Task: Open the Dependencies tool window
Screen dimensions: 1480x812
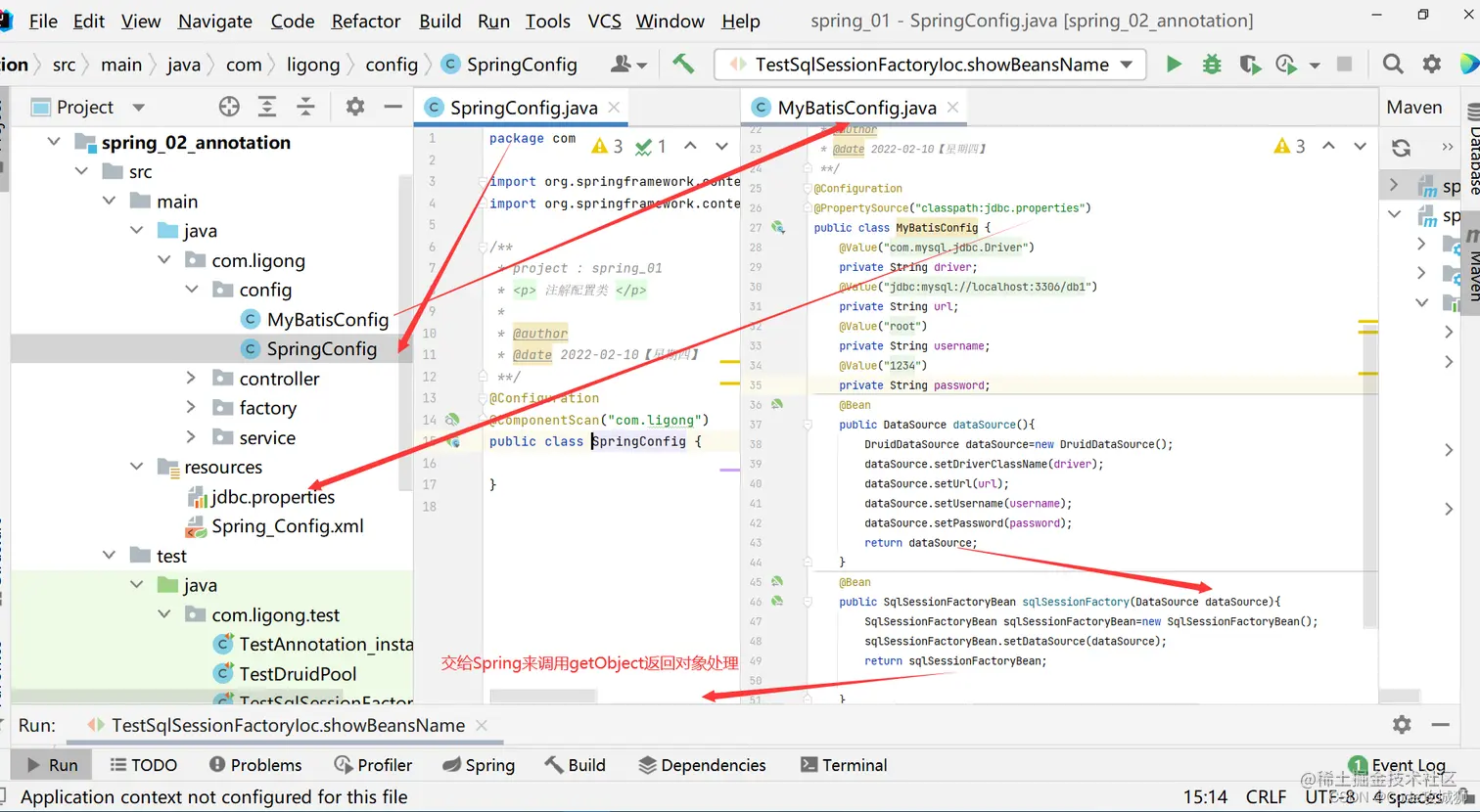Action: tap(702, 765)
